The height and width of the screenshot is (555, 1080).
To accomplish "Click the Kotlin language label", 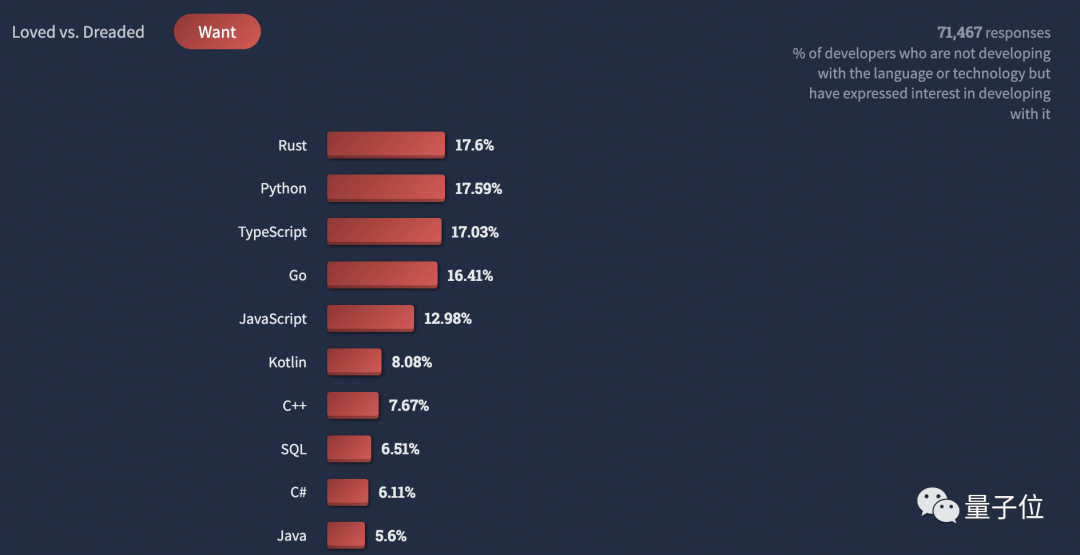I will [x=287, y=362].
